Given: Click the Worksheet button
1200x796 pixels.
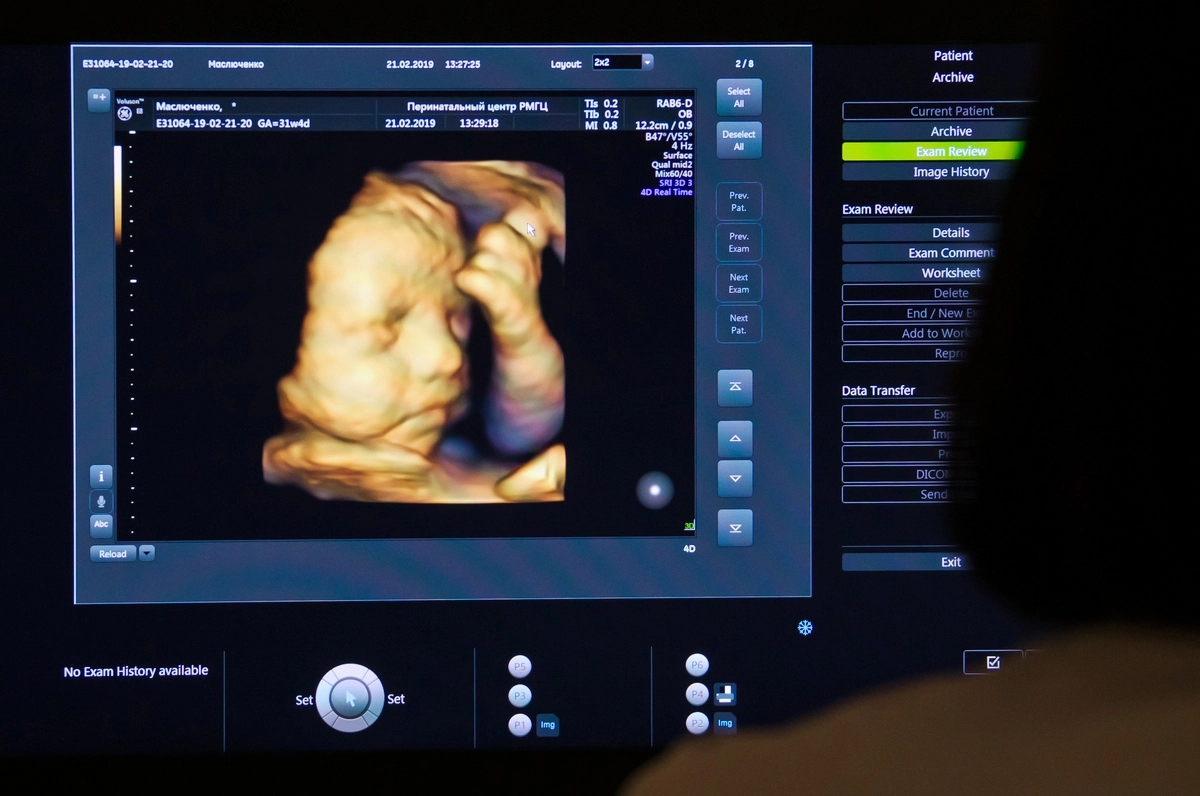Looking at the screenshot, I should [x=950, y=273].
